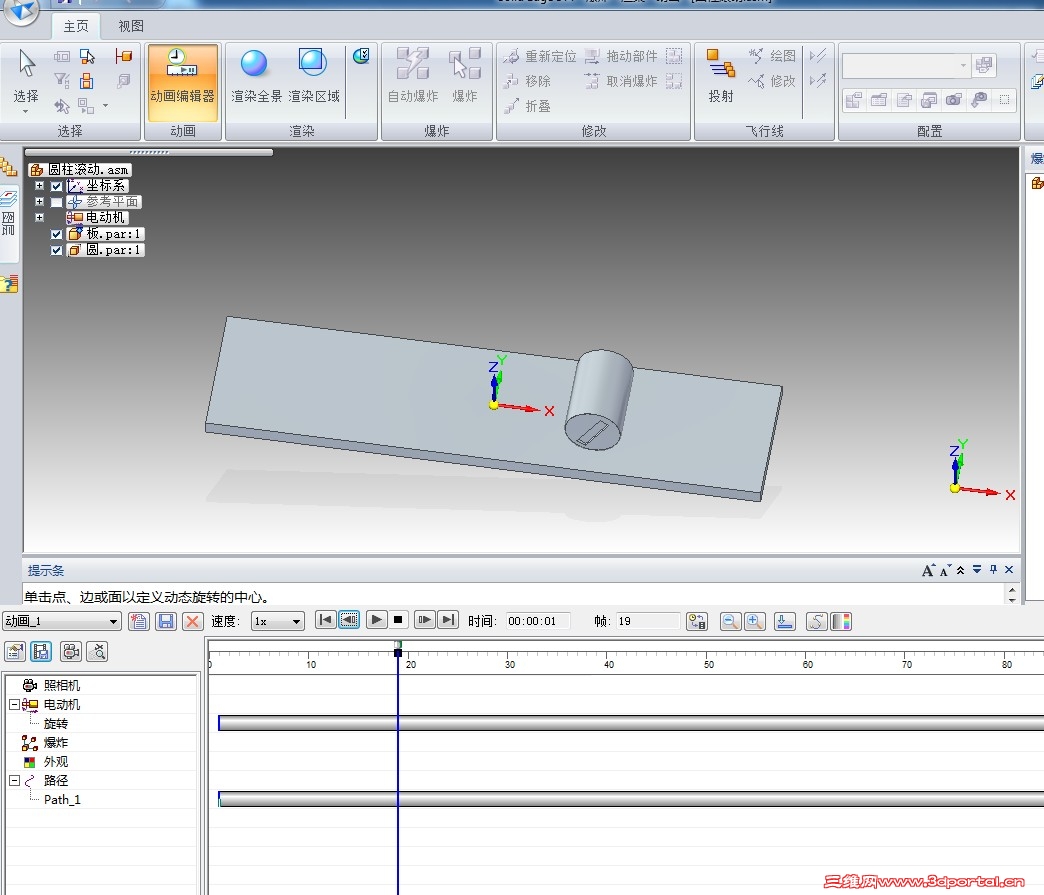Click the 旋转 motor duration bar
The width and height of the screenshot is (1044, 895).
coord(631,723)
